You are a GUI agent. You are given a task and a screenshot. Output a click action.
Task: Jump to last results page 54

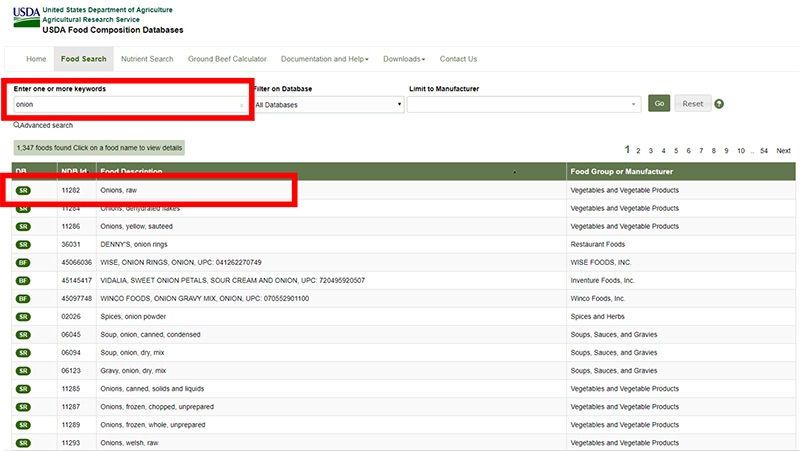(764, 151)
